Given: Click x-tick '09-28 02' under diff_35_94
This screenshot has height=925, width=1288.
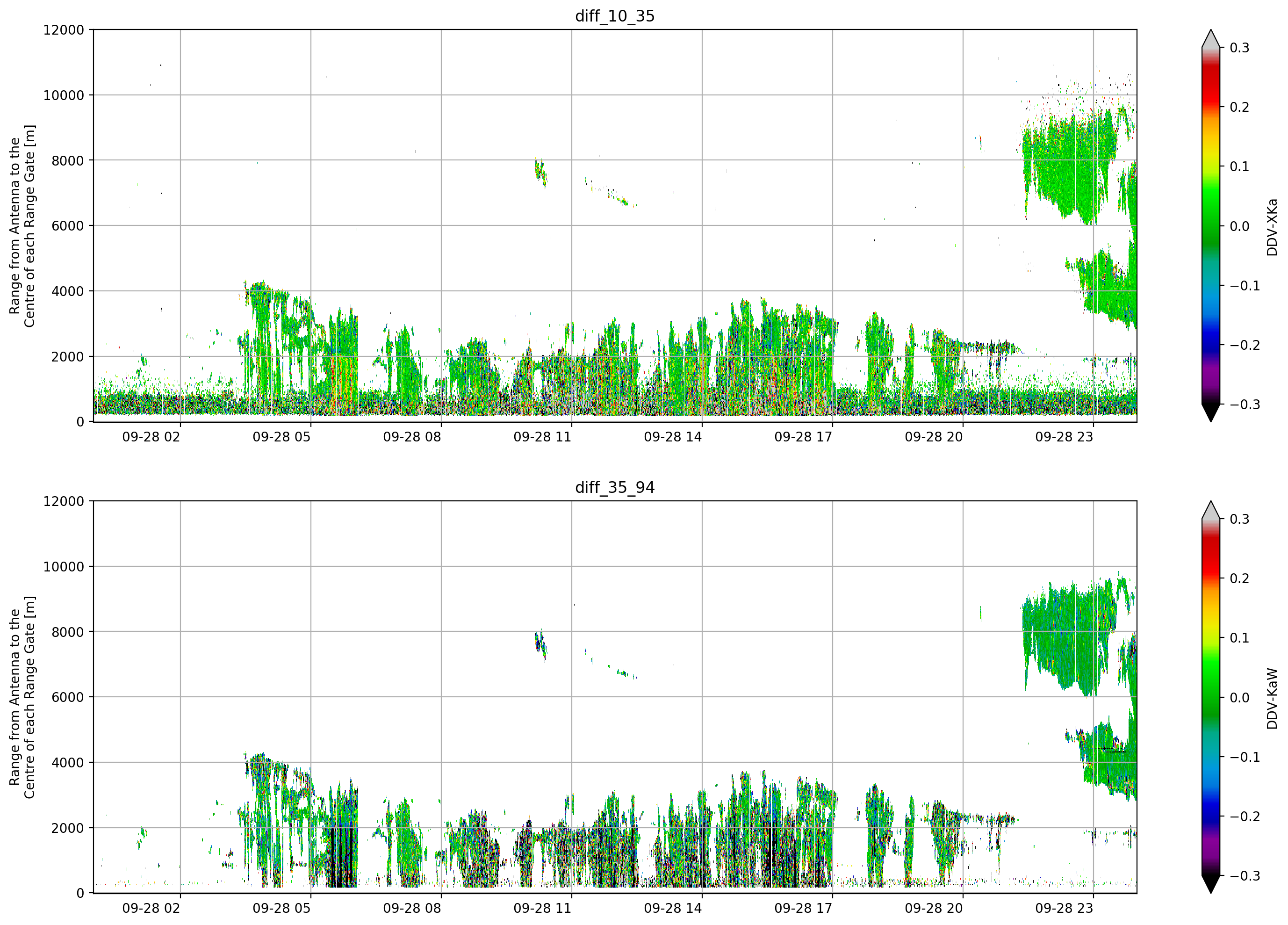Looking at the screenshot, I should 151,908.
